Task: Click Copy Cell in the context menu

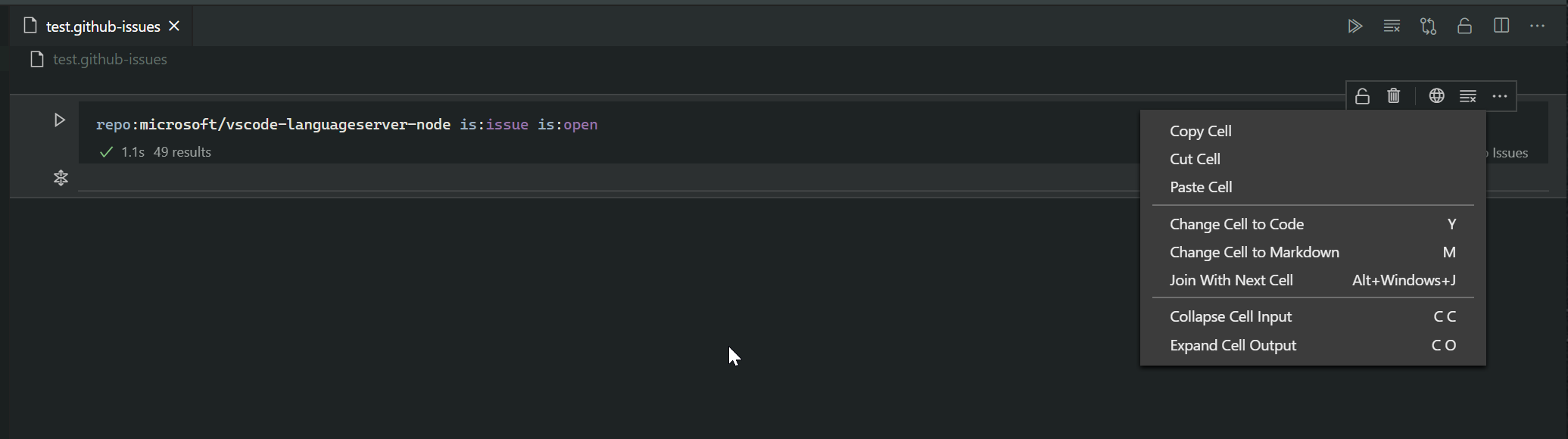Action: [1200, 131]
